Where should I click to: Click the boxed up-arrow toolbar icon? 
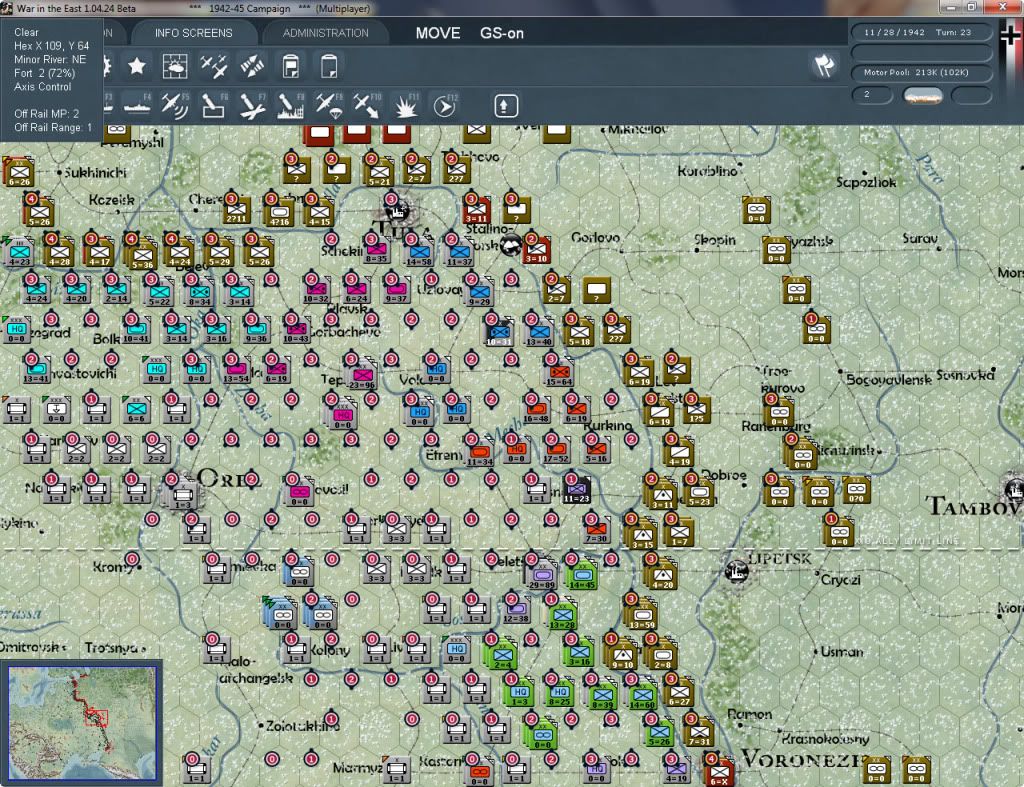(505, 106)
